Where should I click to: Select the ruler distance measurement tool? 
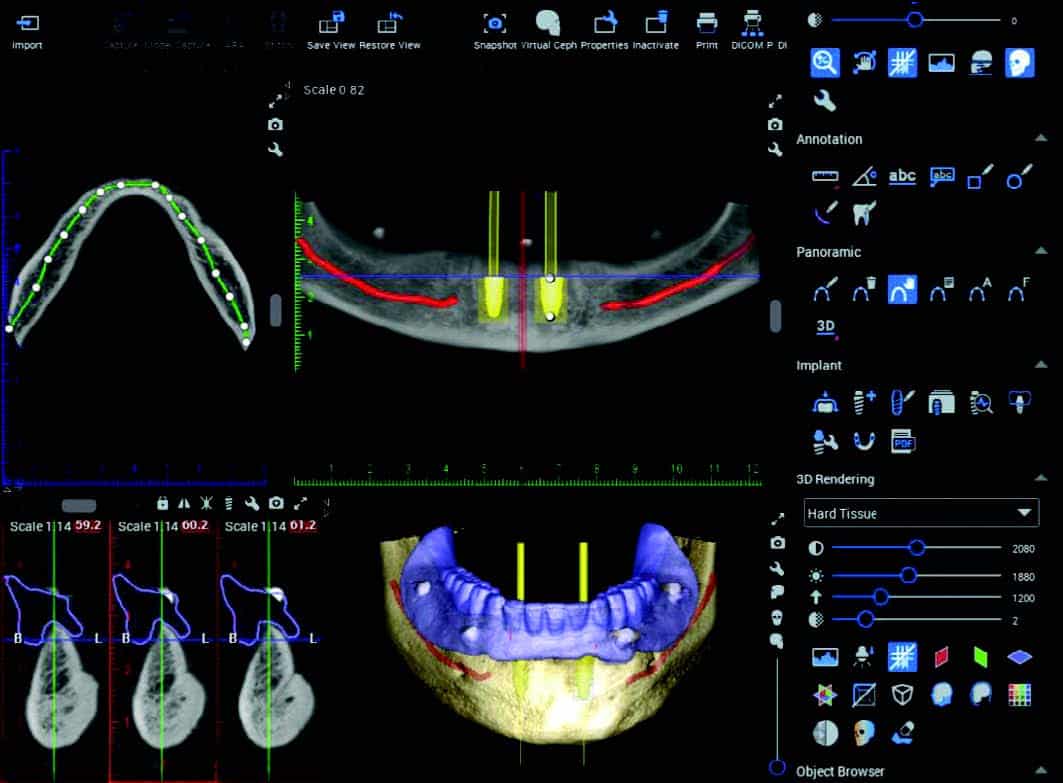pos(825,177)
